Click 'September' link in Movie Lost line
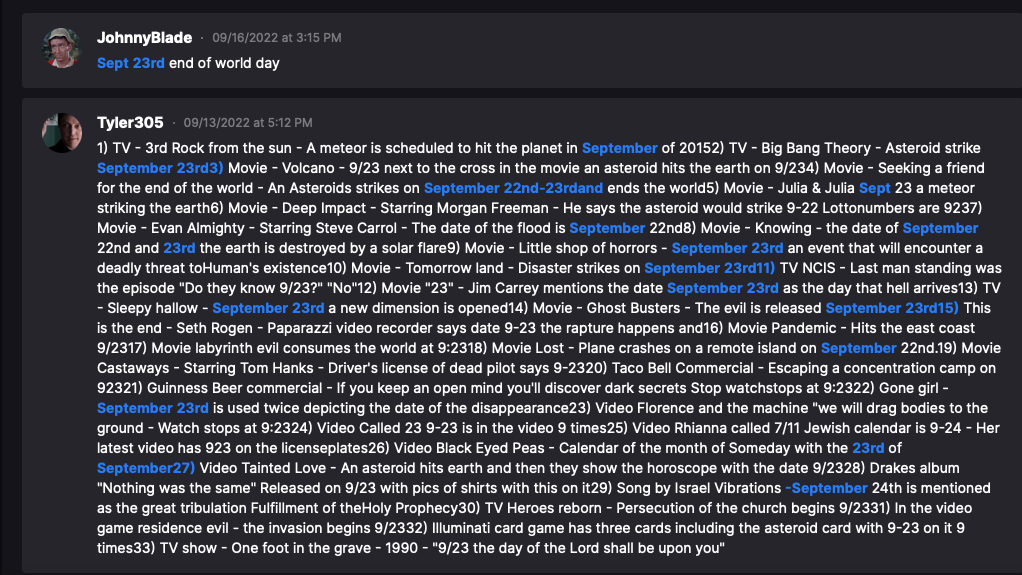This screenshot has height=575, width=1022. point(858,348)
